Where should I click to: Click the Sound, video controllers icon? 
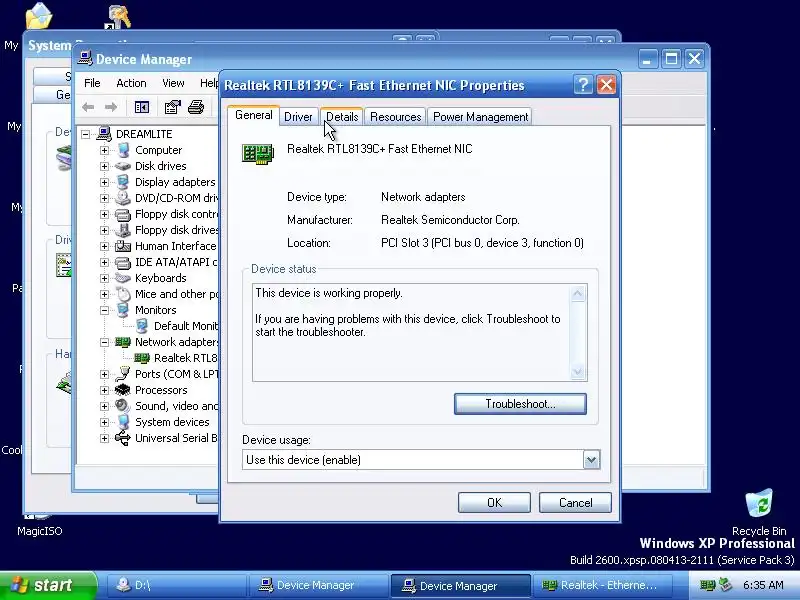123,406
